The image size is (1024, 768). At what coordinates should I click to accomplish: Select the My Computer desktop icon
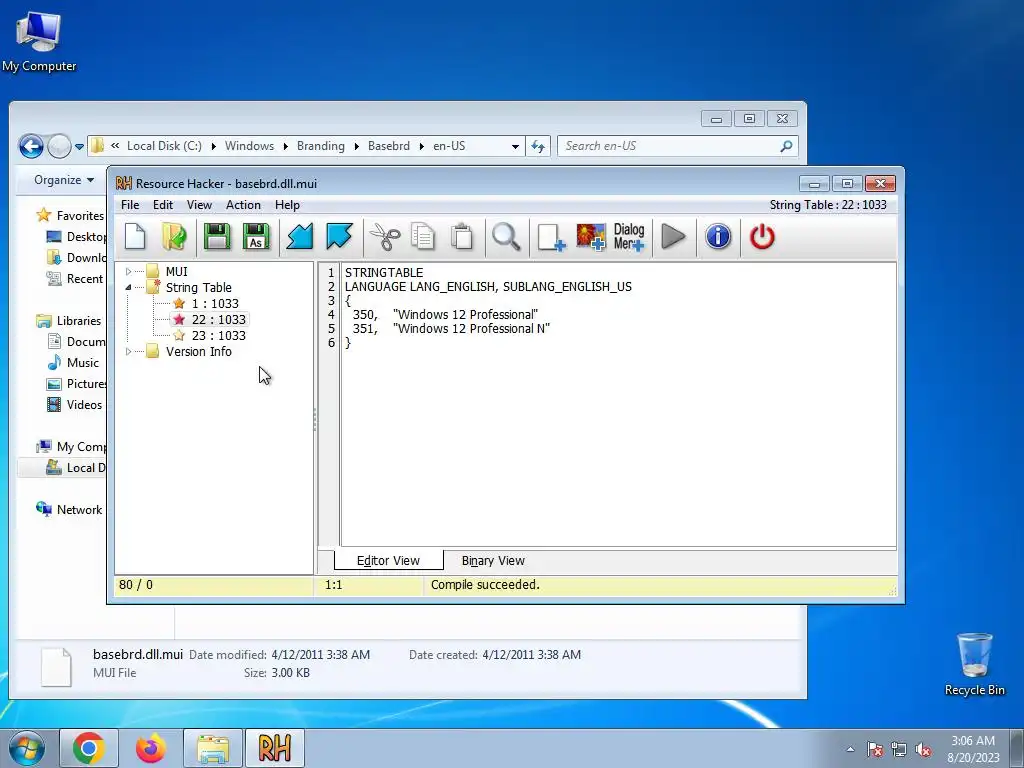39,40
